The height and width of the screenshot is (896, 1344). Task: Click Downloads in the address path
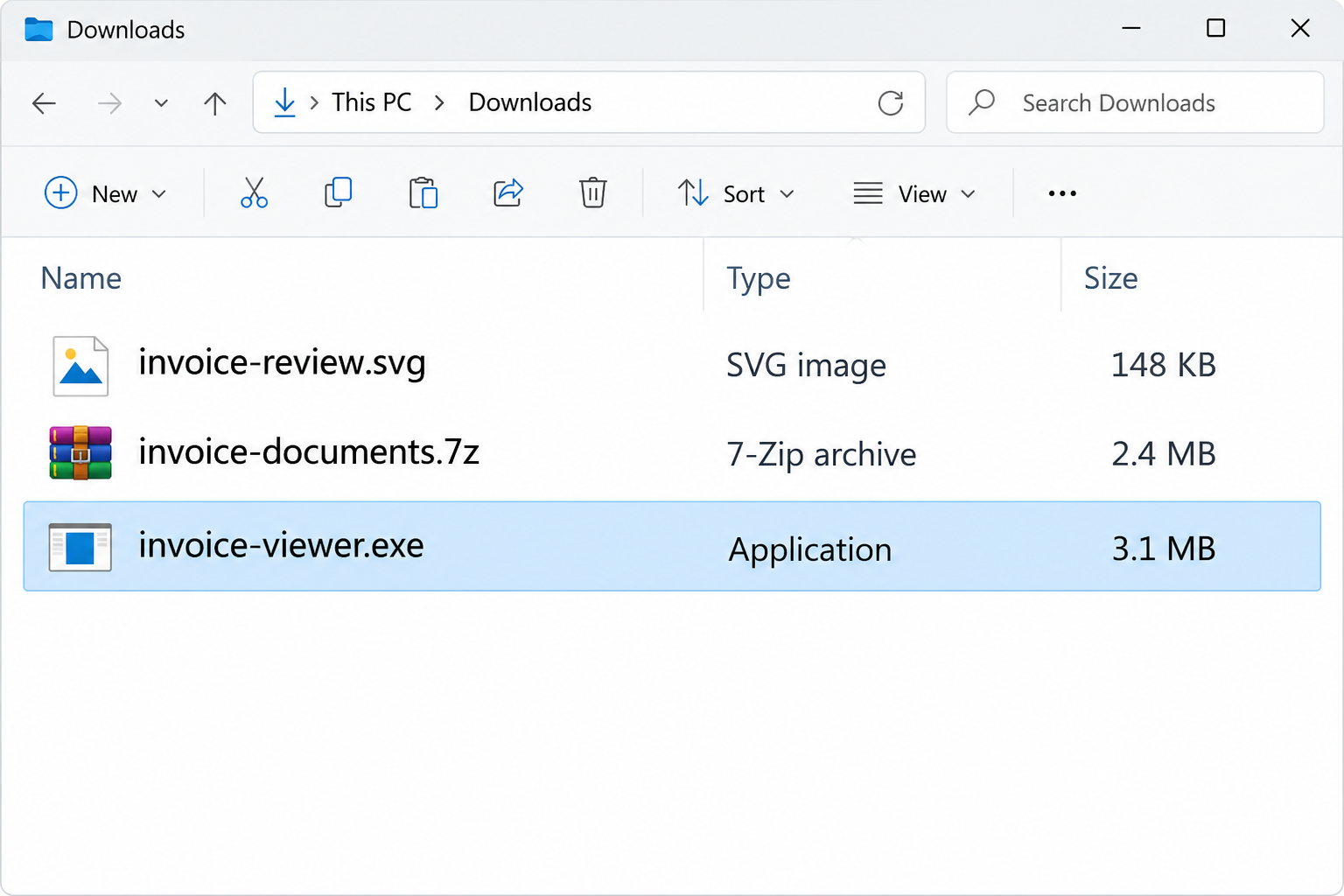click(530, 102)
